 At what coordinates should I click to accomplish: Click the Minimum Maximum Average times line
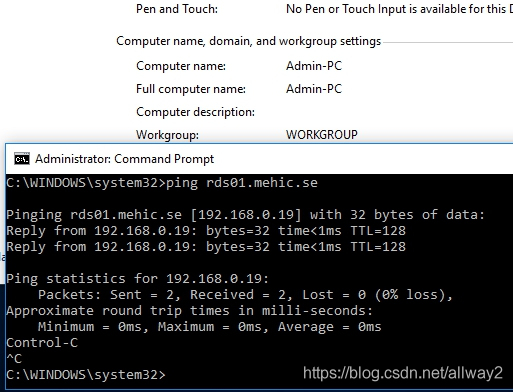[x=210, y=327]
